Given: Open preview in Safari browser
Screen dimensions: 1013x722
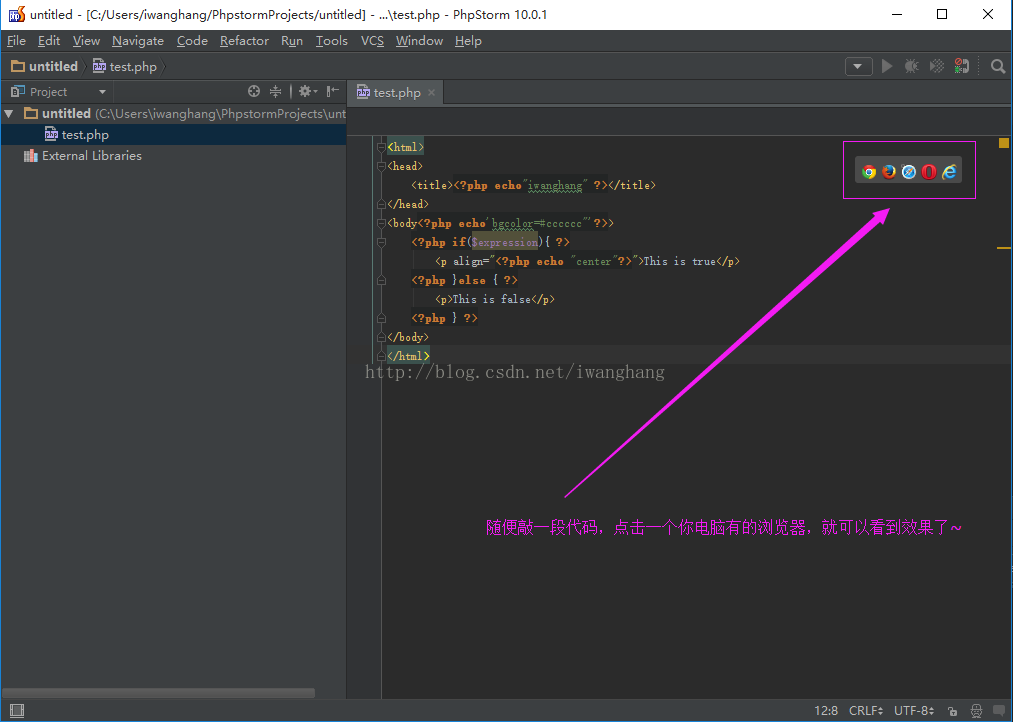Looking at the screenshot, I should 909,172.
